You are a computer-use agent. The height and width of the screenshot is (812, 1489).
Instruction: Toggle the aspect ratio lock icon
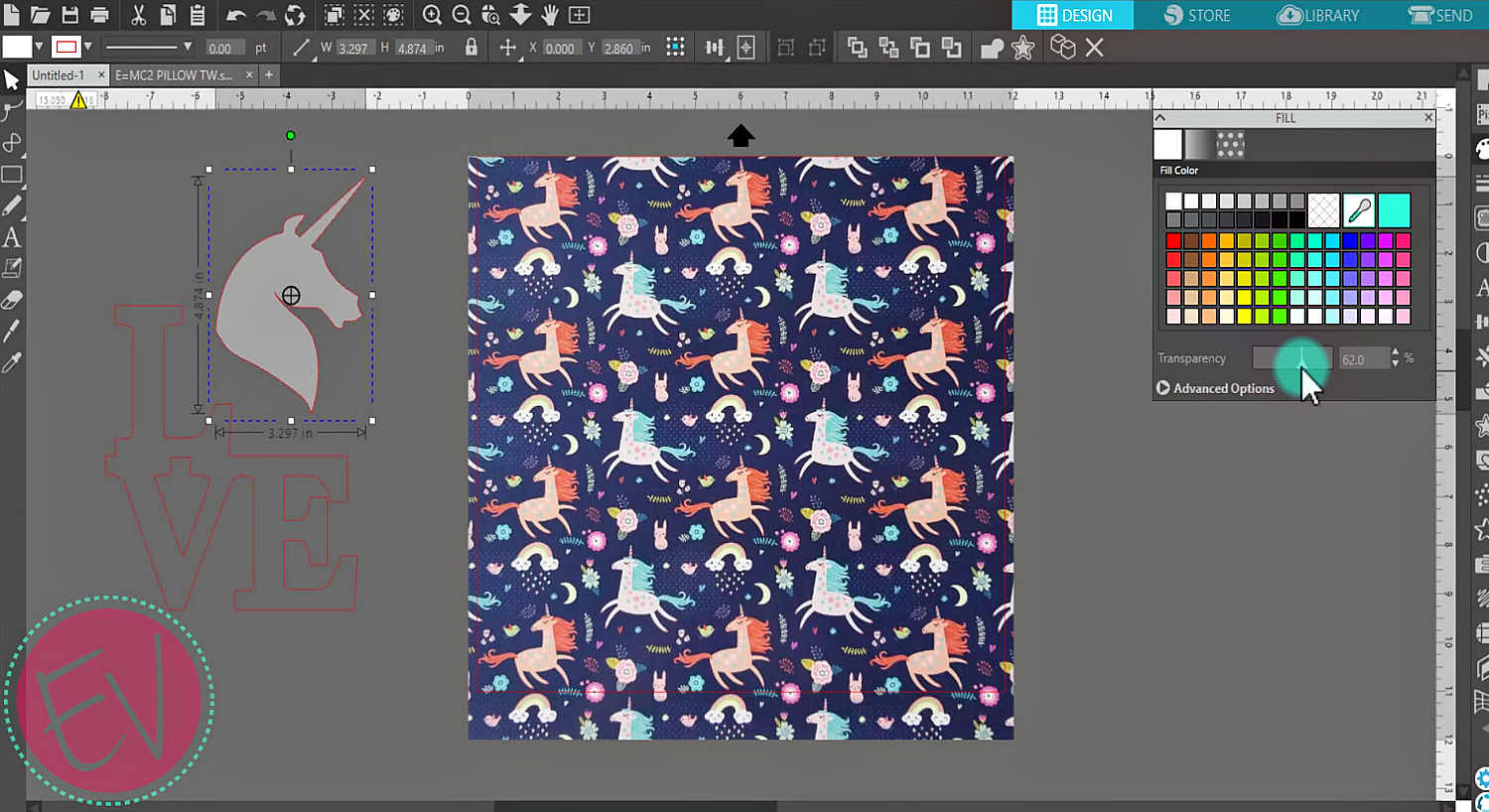pyautogui.click(x=472, y=48)
